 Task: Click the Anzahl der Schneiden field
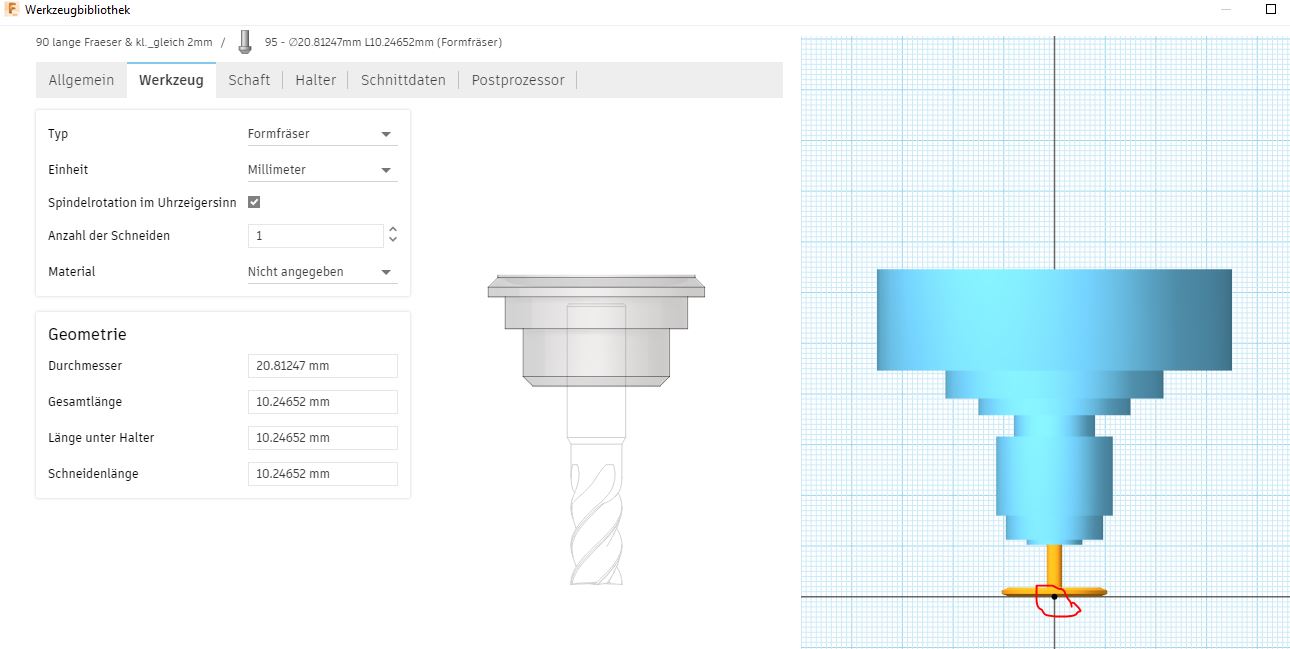click(315, 236)
